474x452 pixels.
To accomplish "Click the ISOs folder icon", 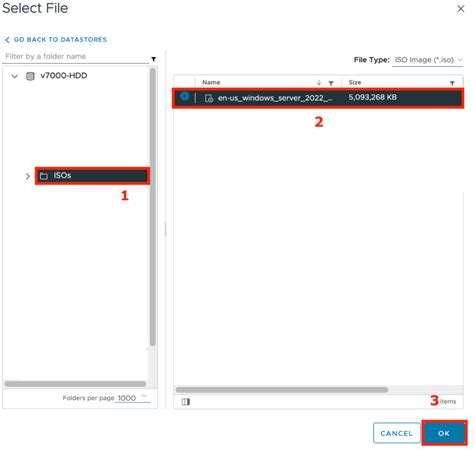I will tap(44, 176).
